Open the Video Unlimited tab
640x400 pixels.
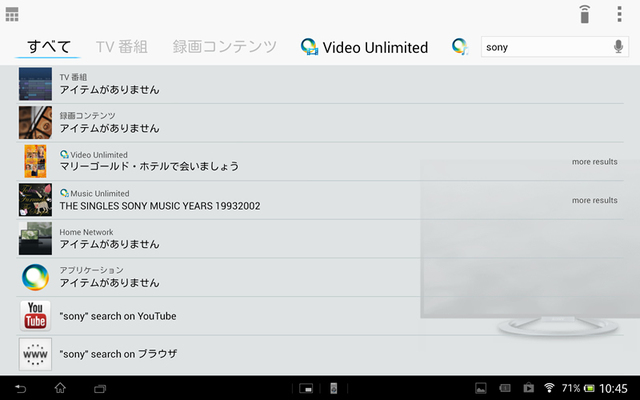(x=365, y=47)
